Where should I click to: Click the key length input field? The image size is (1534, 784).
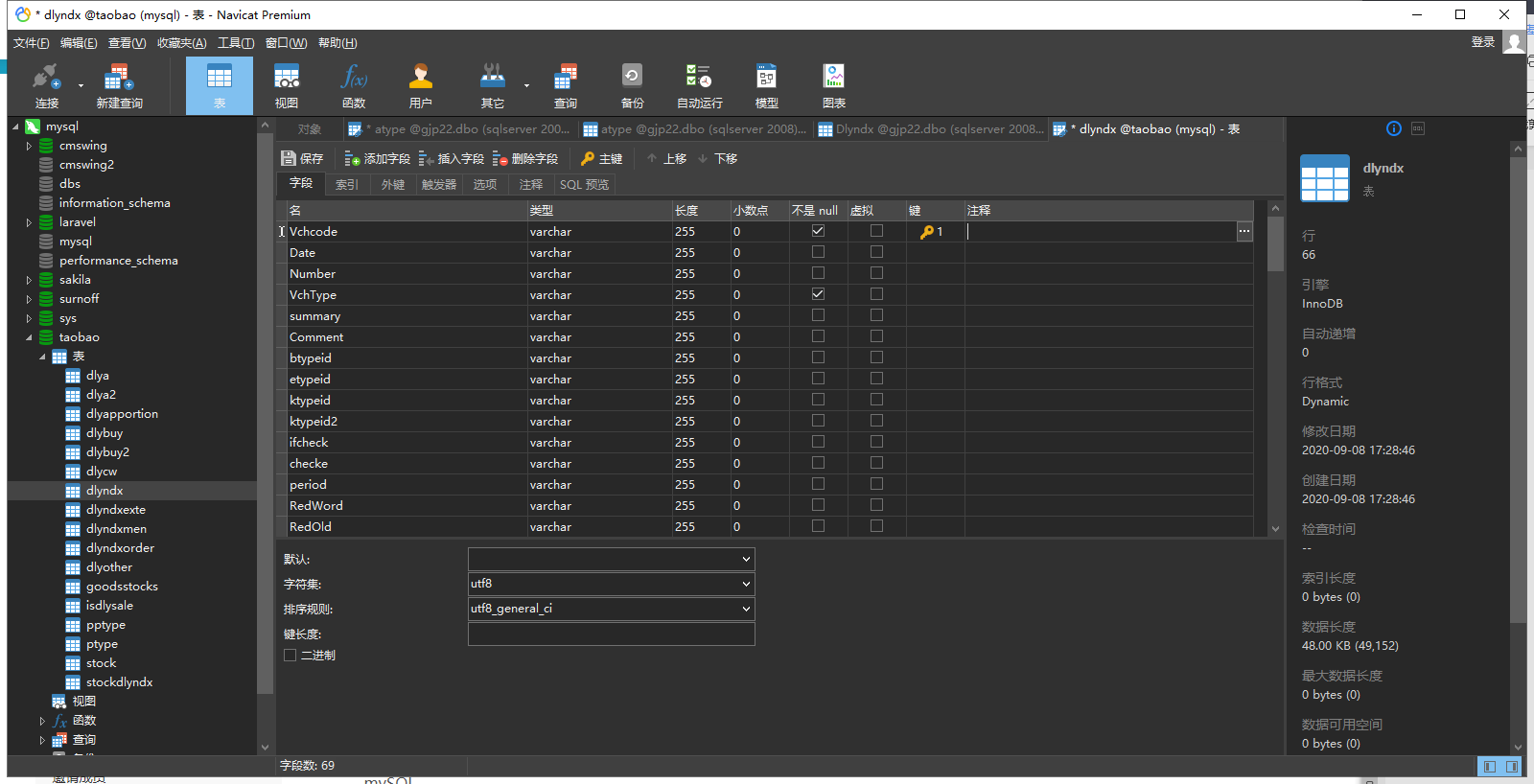coord(611,634)
